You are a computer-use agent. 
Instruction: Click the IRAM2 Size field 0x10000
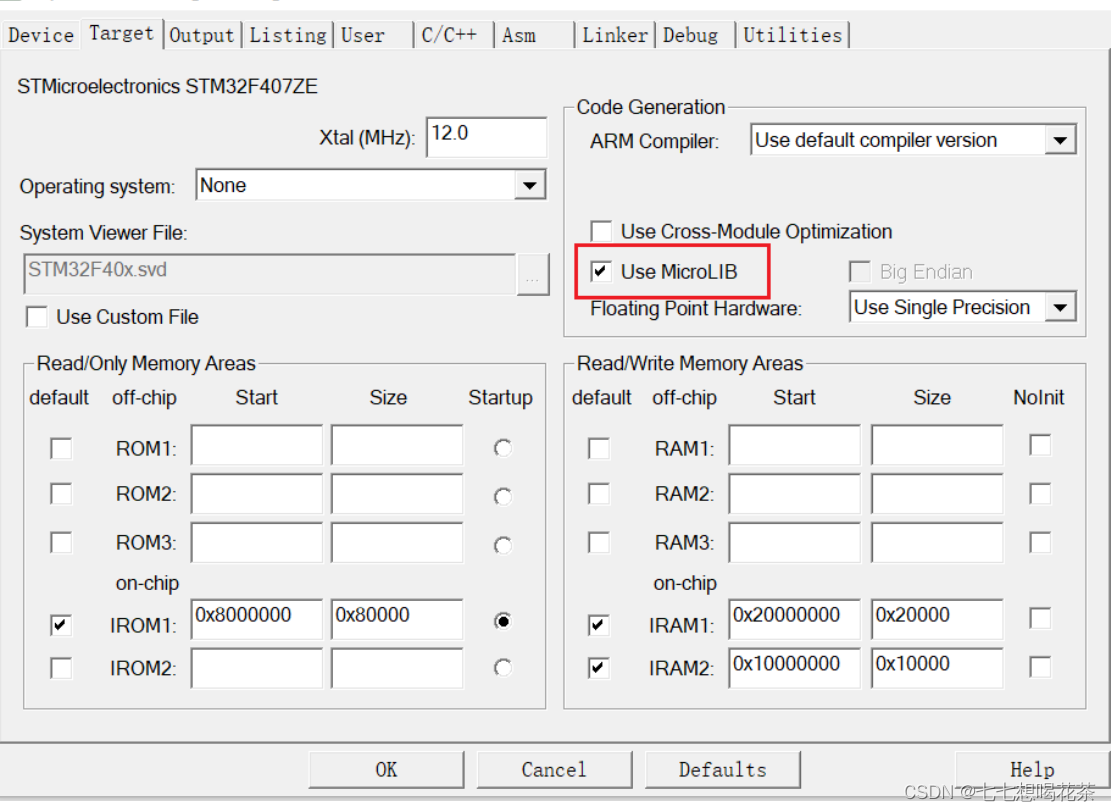937,667
